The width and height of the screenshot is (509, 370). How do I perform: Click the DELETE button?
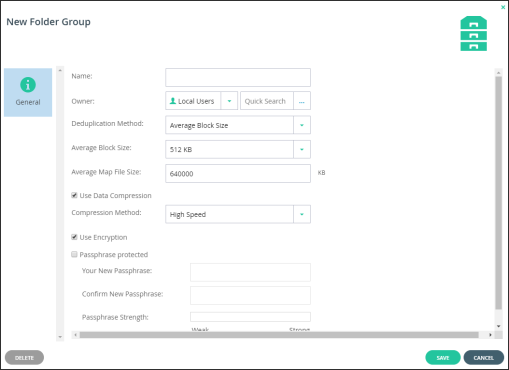tap(24, 358)
